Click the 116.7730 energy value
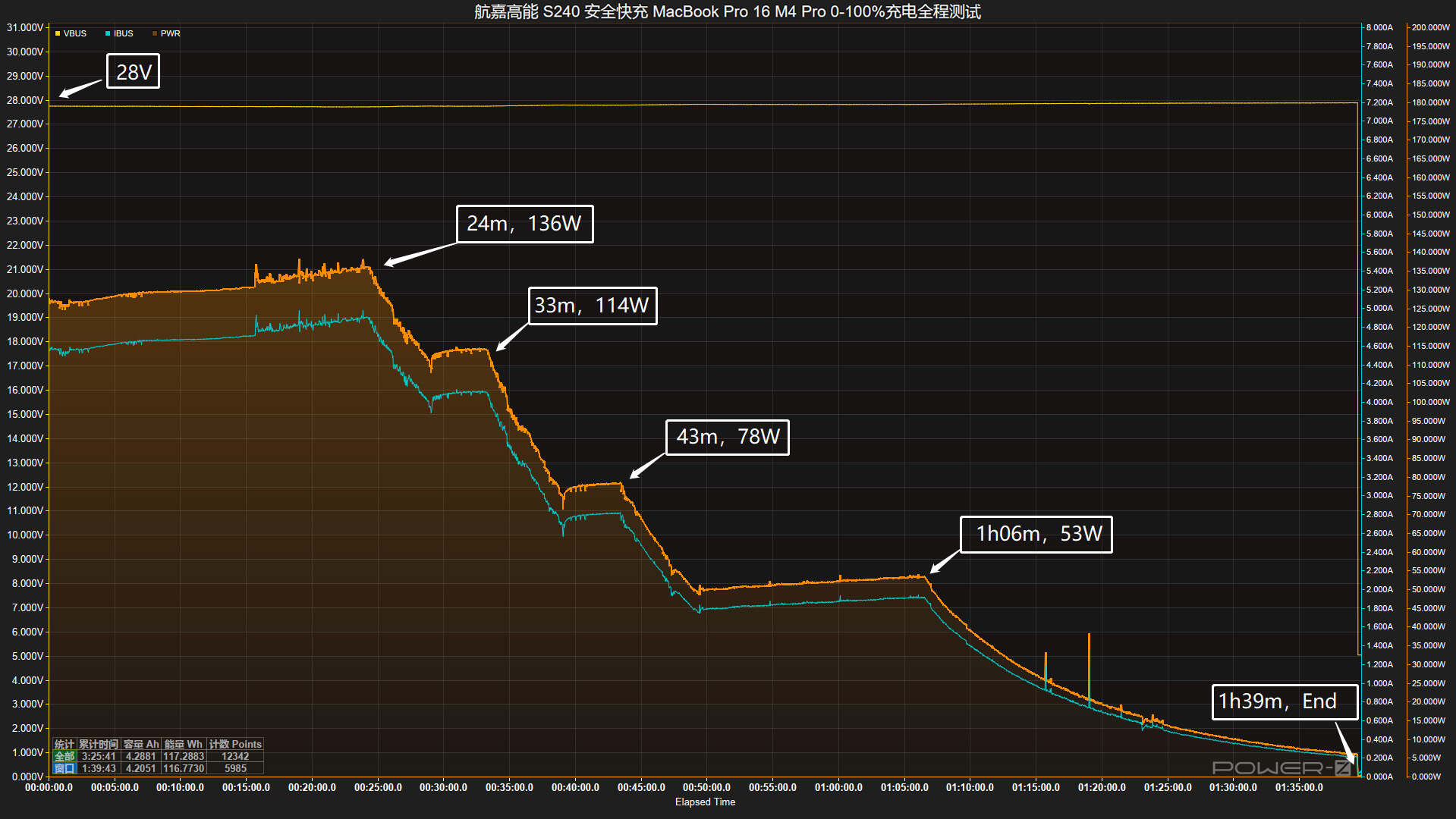The image size is (1456, 819). coord(184,769)
